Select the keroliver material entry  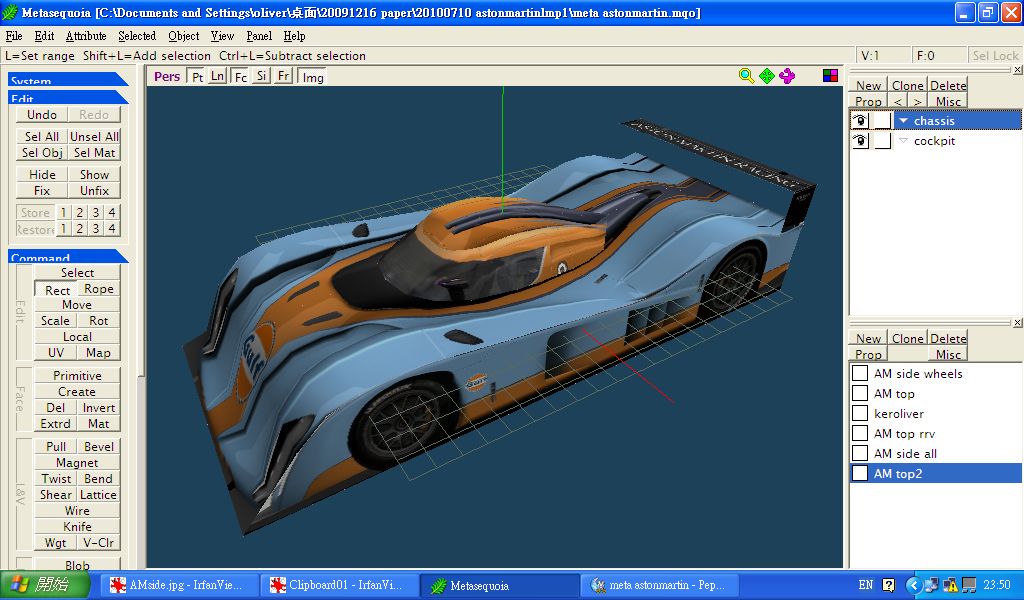[898, 413]
